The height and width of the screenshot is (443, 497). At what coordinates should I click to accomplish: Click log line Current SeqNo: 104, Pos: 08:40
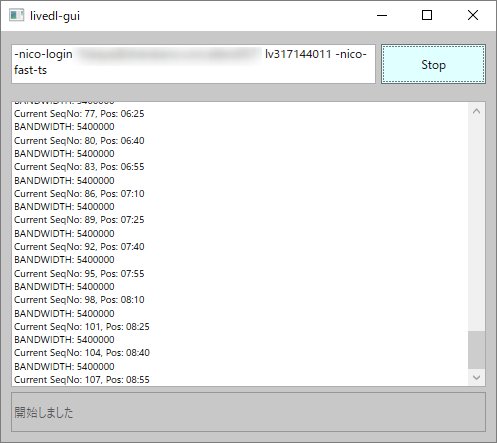click(82, 353)
